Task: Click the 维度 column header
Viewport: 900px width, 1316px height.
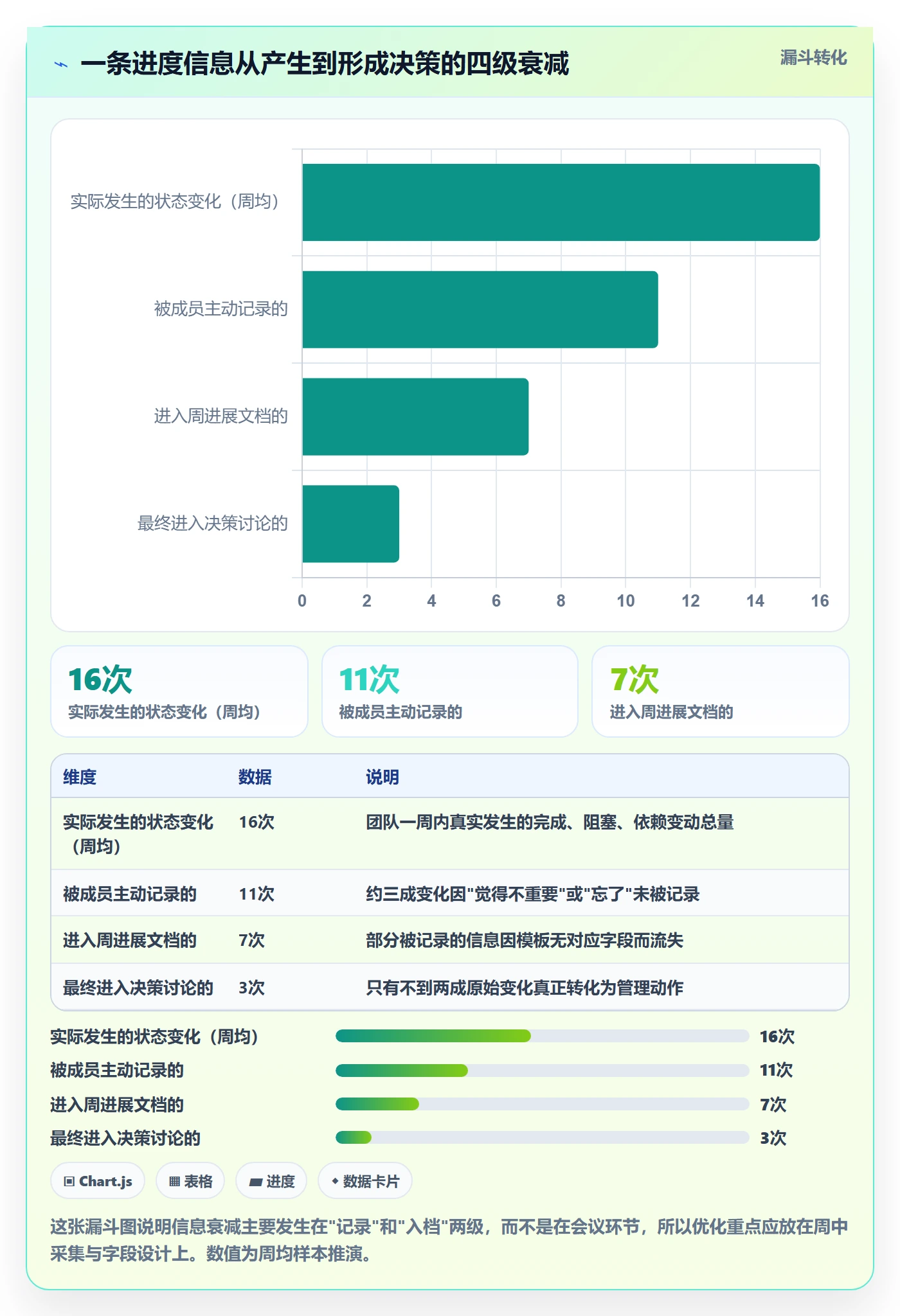Action: 80,777
